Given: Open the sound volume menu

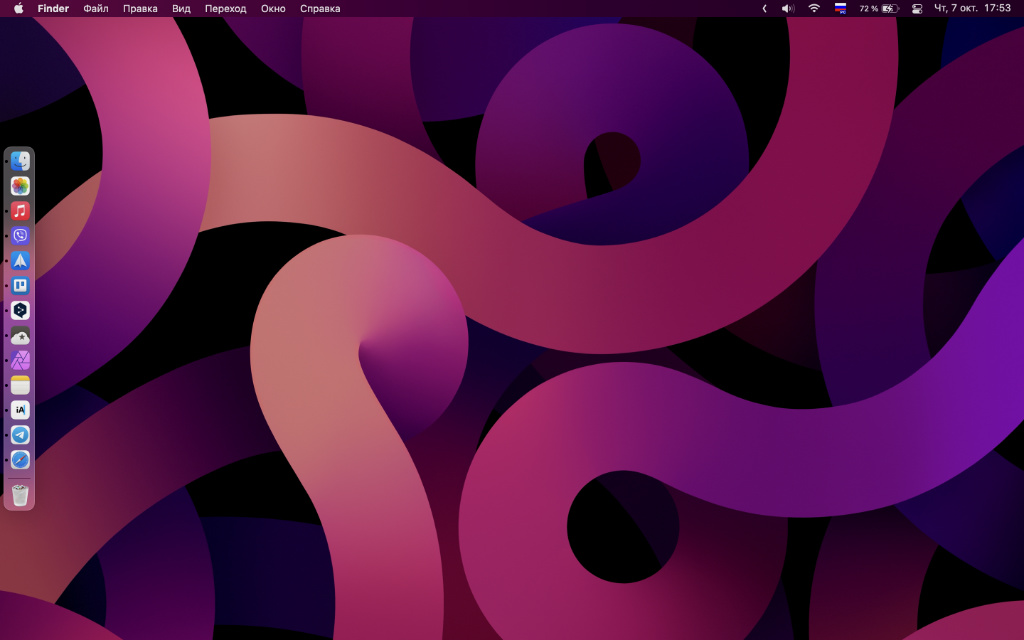Looking at the screenshot, I should pyautogui.click(x=787, y=8).
